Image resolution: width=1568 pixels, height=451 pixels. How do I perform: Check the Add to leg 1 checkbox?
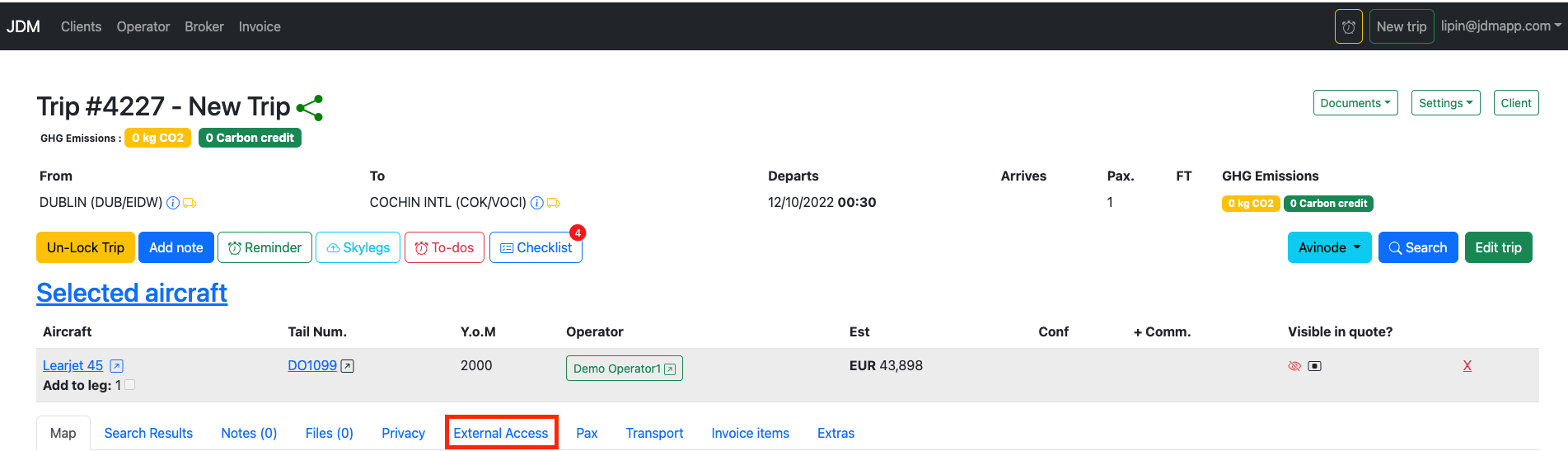(130, 385)
